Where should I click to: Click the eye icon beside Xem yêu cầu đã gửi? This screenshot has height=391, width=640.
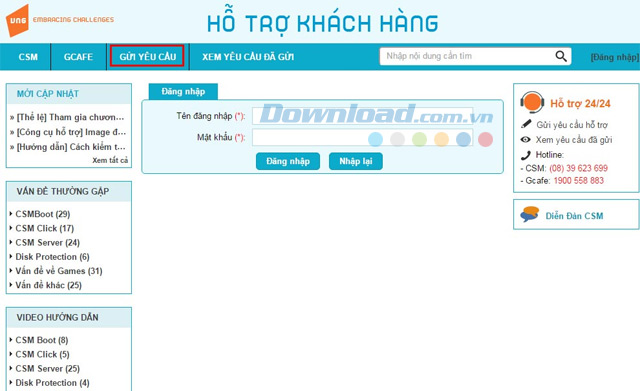(526, 140)
